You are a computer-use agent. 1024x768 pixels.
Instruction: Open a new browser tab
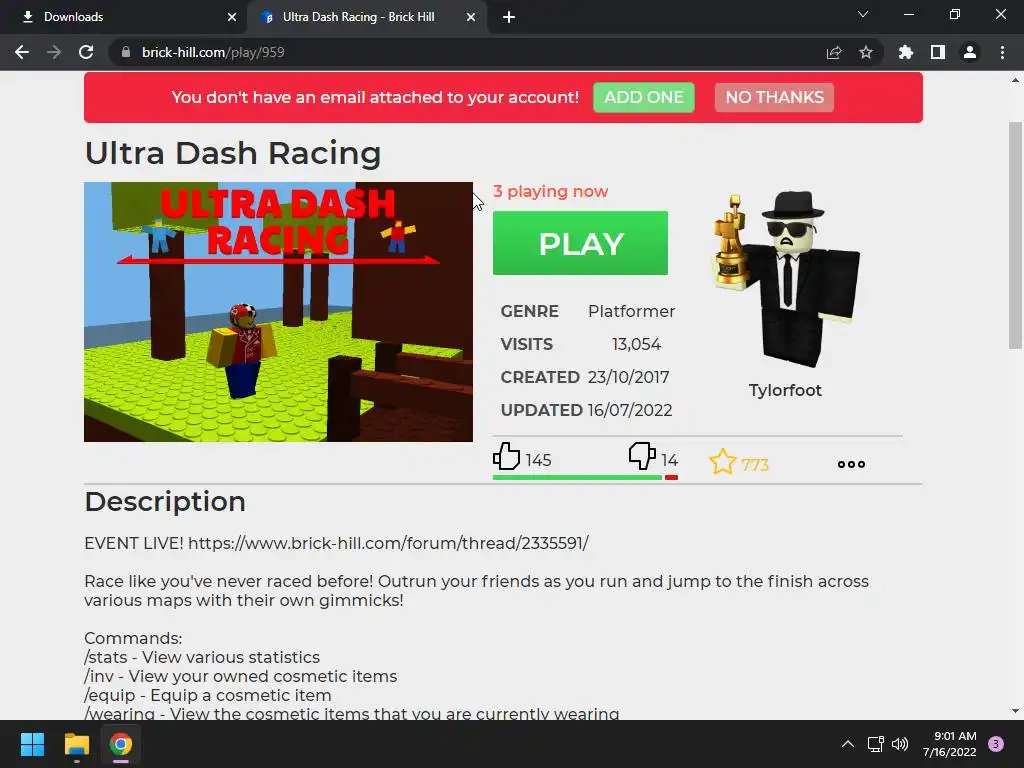pos(509,18)
